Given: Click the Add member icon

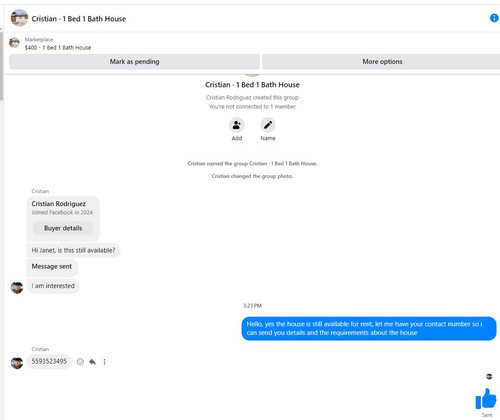Looking at the screenshot, I should (237, 125).
